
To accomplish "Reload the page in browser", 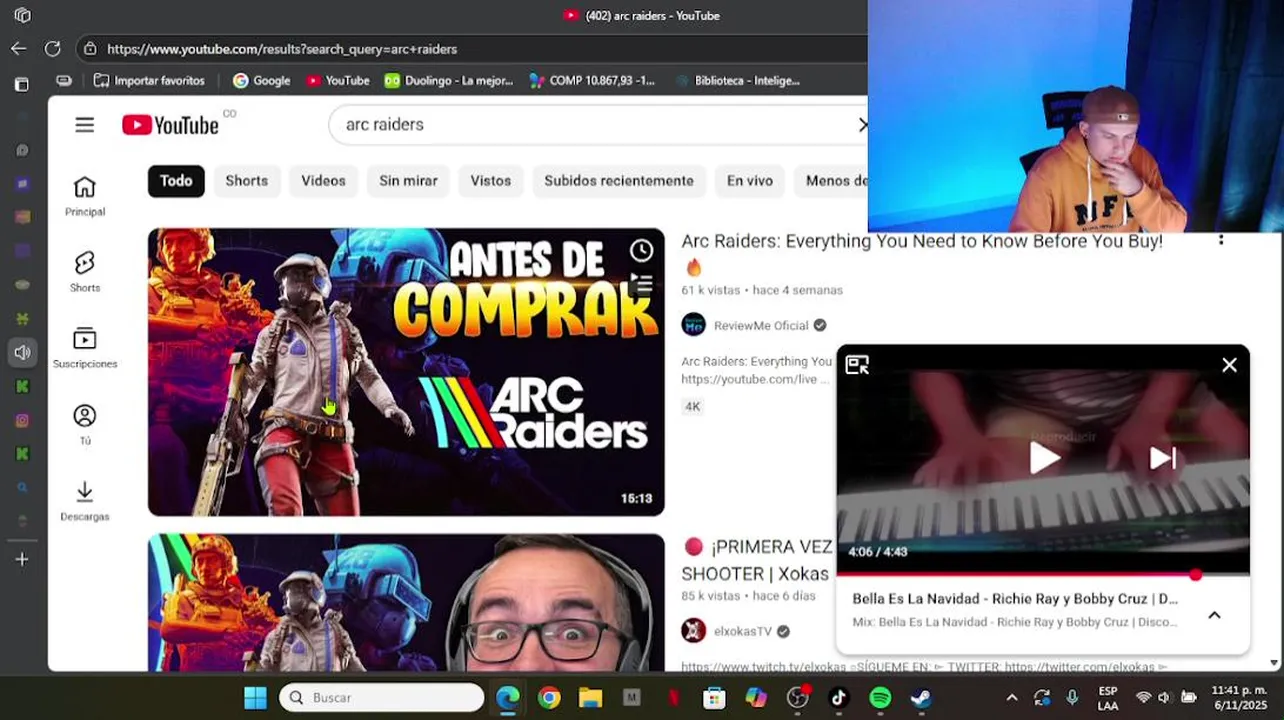I will (x=53, y=48).
